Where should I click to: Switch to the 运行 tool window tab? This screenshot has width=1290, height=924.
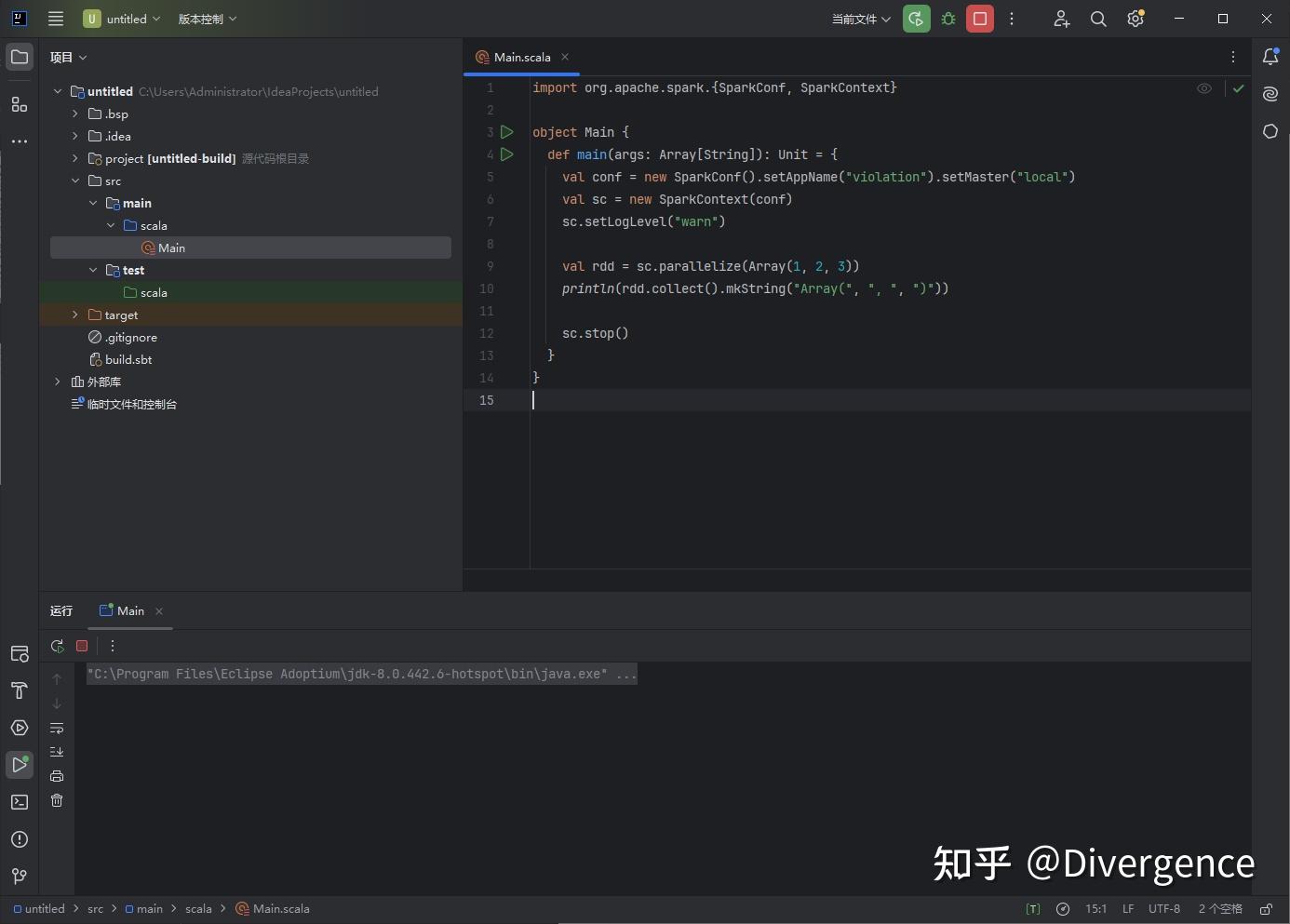click(60, 610)
